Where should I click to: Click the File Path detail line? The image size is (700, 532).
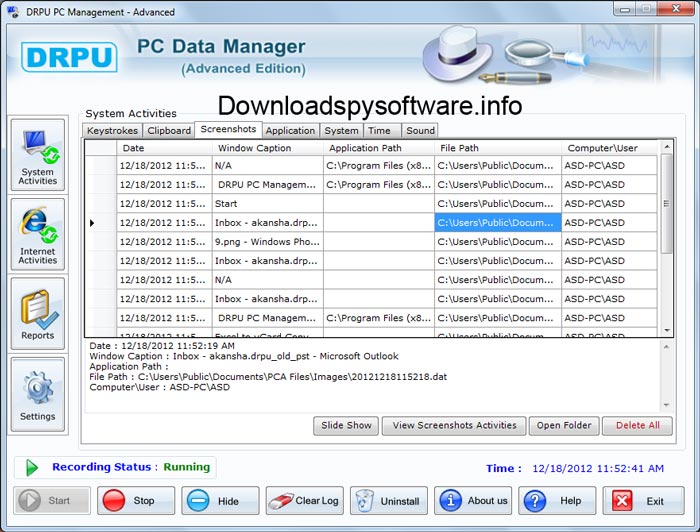coord(268,377)
